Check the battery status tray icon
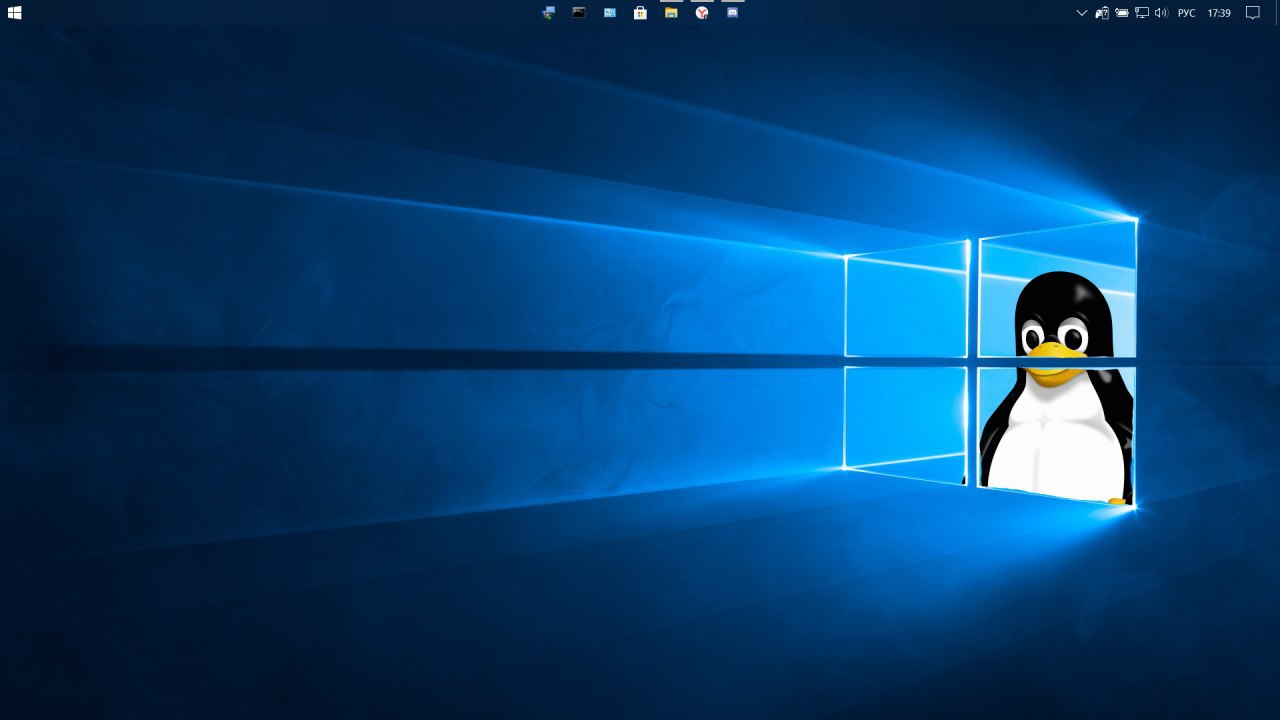Viewport: 1280px width, 720px height. 1122,13
